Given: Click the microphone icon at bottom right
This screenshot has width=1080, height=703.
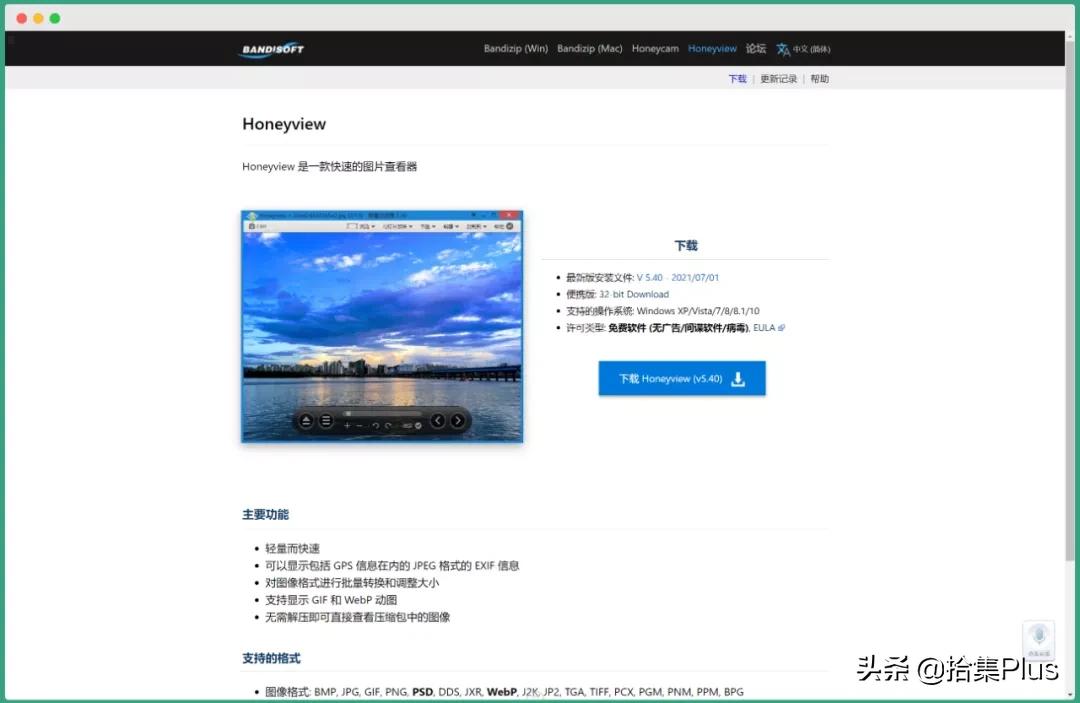Looking at the screenshot, I should click(x=1038, y=638).
